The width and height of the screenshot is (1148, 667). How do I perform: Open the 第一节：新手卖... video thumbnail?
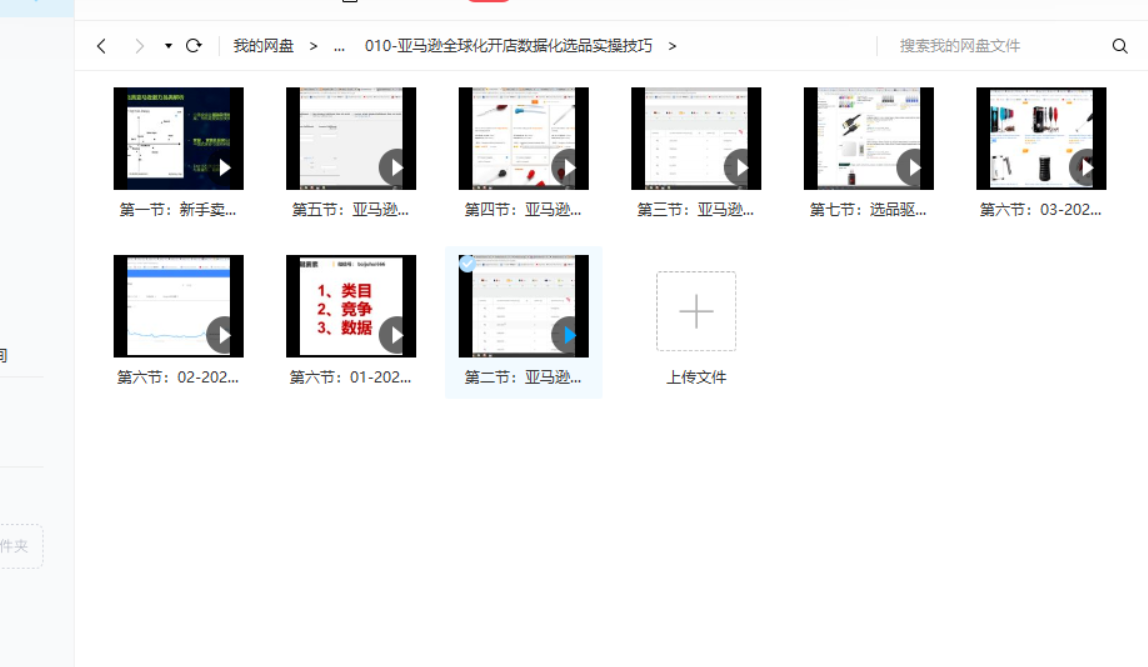coord(179,138)
